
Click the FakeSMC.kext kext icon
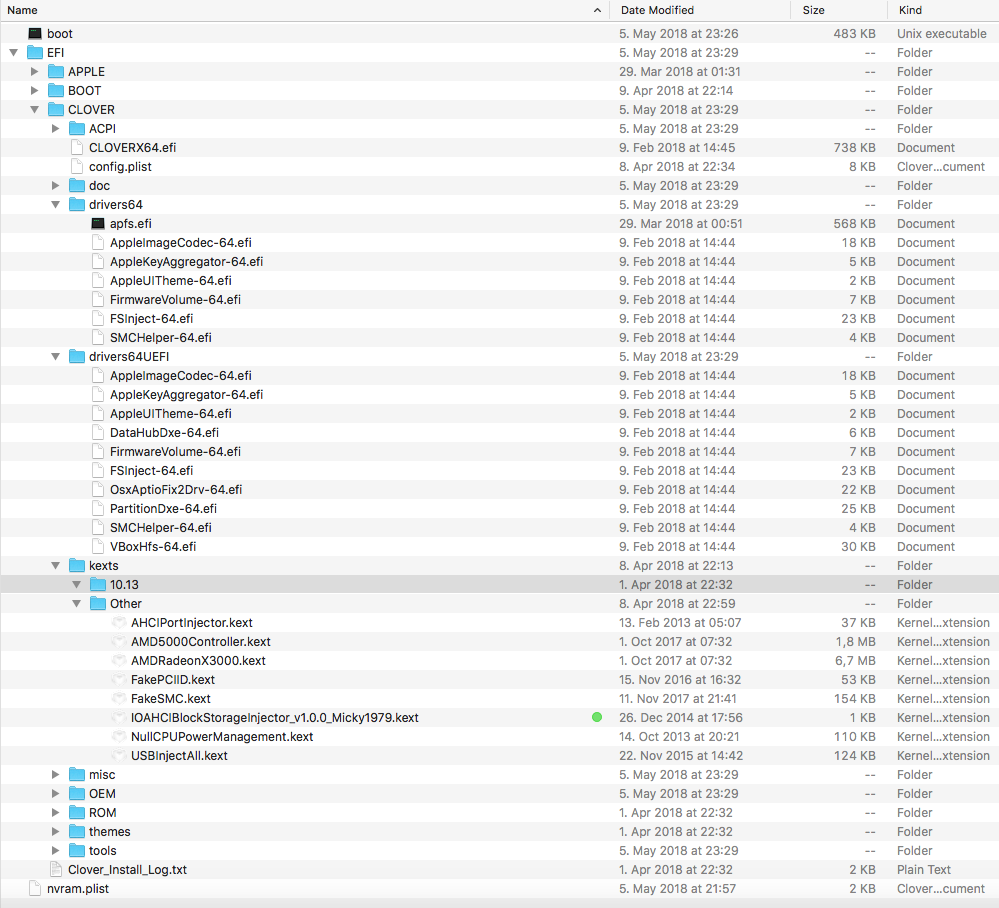tap(119, 698)
